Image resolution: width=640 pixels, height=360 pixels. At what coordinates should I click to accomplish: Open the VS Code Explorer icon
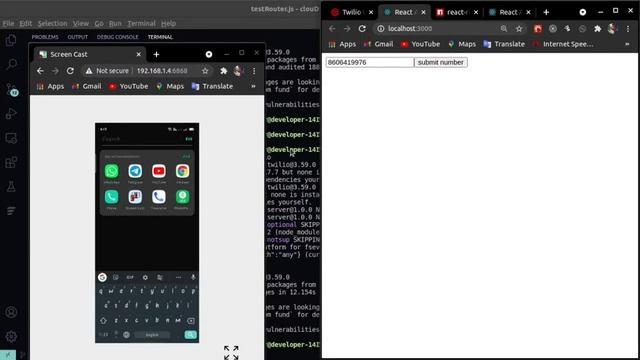pyautogui.click(x=11, y=40)
